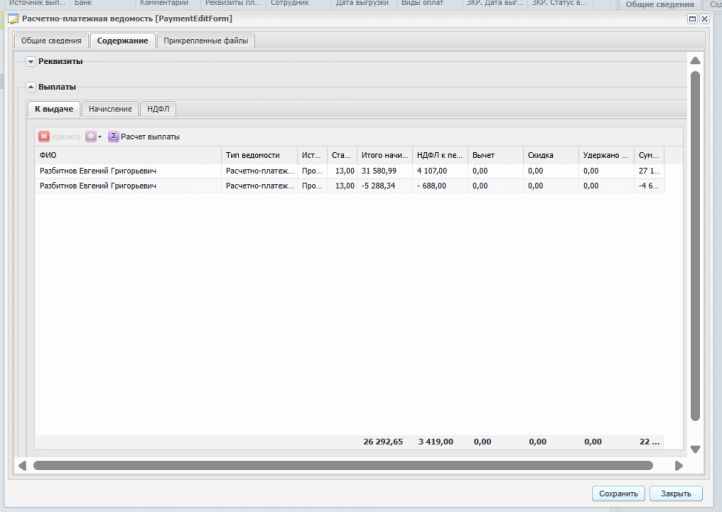Open the Общие сведения tab in the background window

point(659,5)
